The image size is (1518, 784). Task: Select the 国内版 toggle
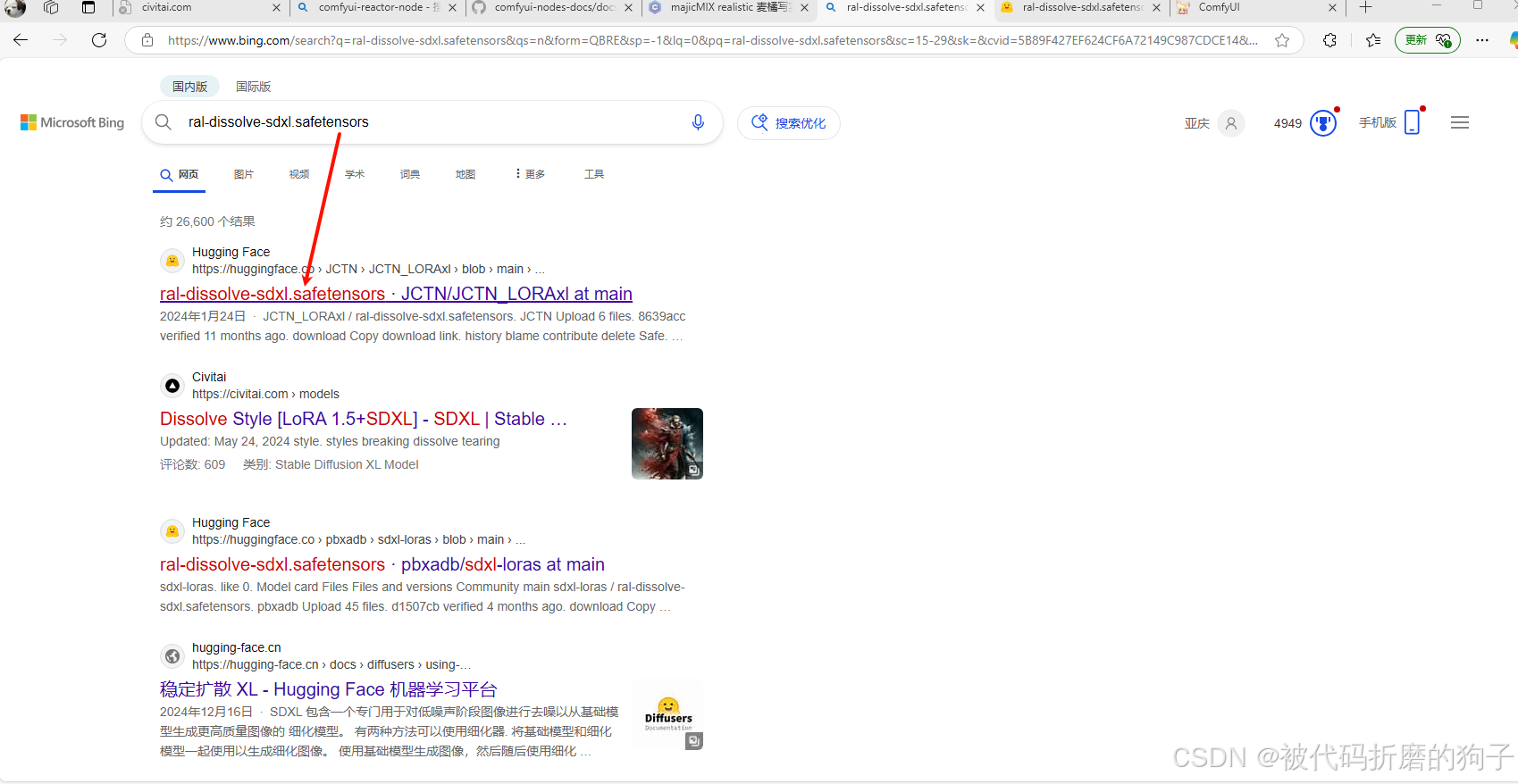click(x=189, y=87)
